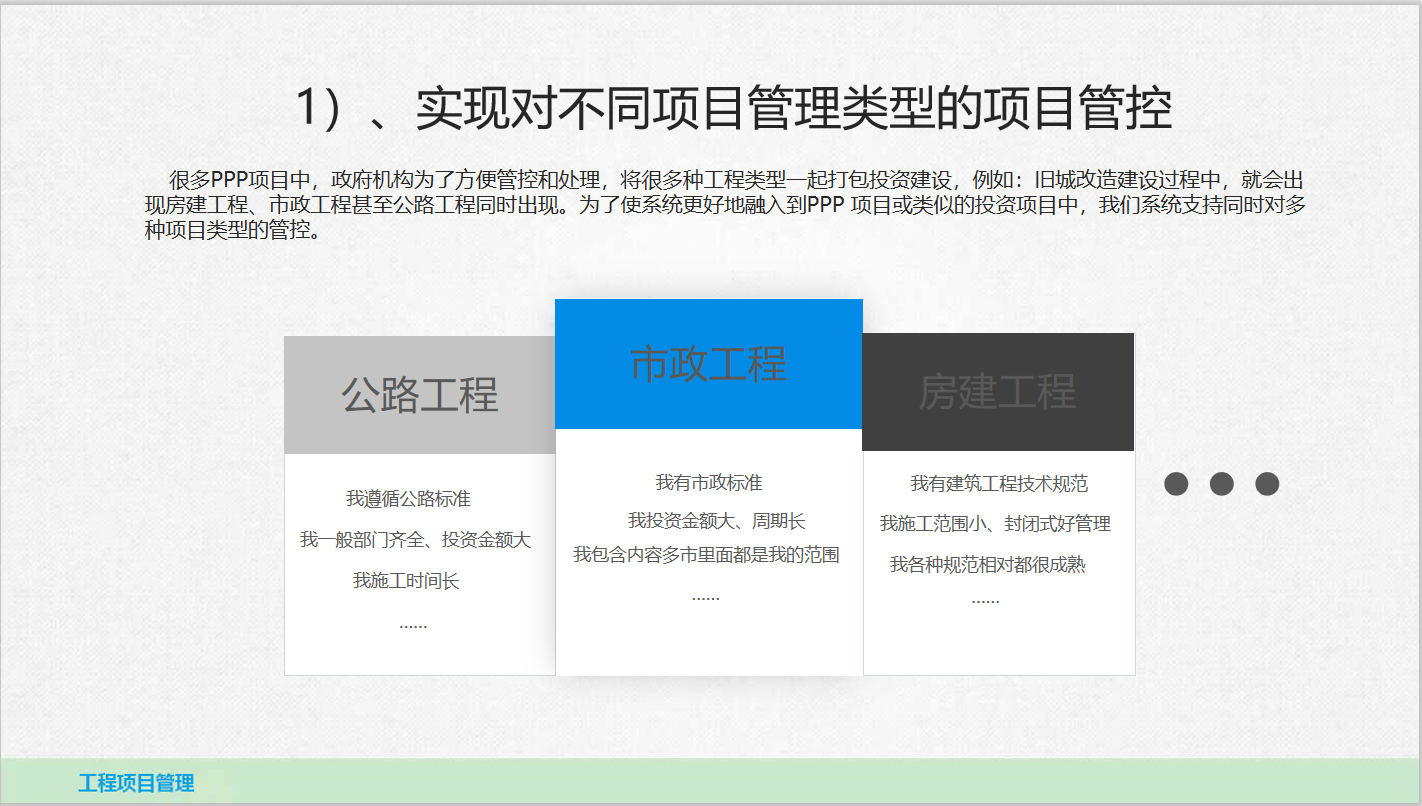1422x806 pixels.
Task: Click the line 我投资金额大、周期长
Action: pos(716,521)
